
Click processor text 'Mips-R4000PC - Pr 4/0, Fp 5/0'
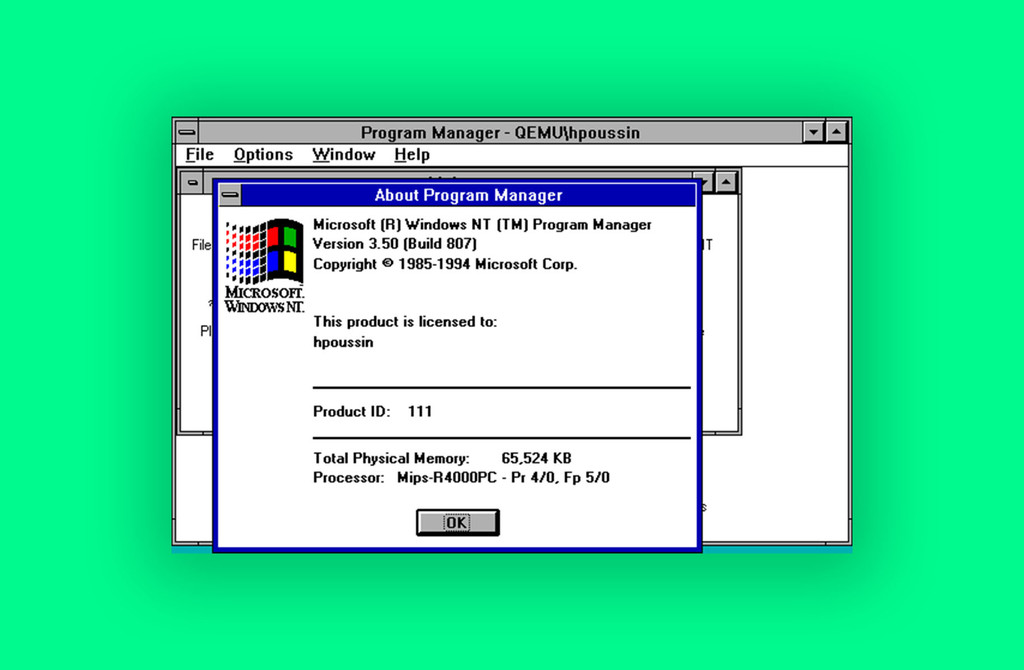503,478
